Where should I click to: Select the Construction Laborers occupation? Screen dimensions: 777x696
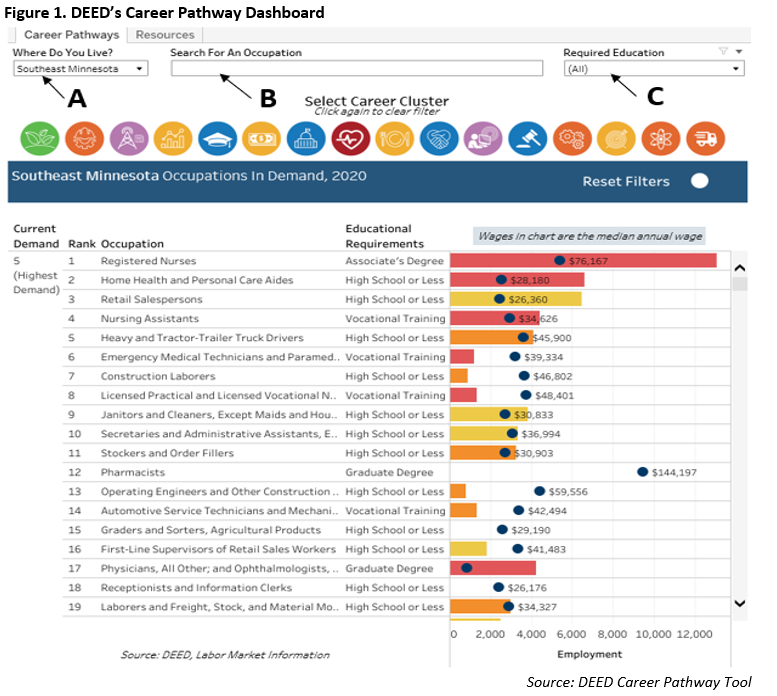coord(158,376)
